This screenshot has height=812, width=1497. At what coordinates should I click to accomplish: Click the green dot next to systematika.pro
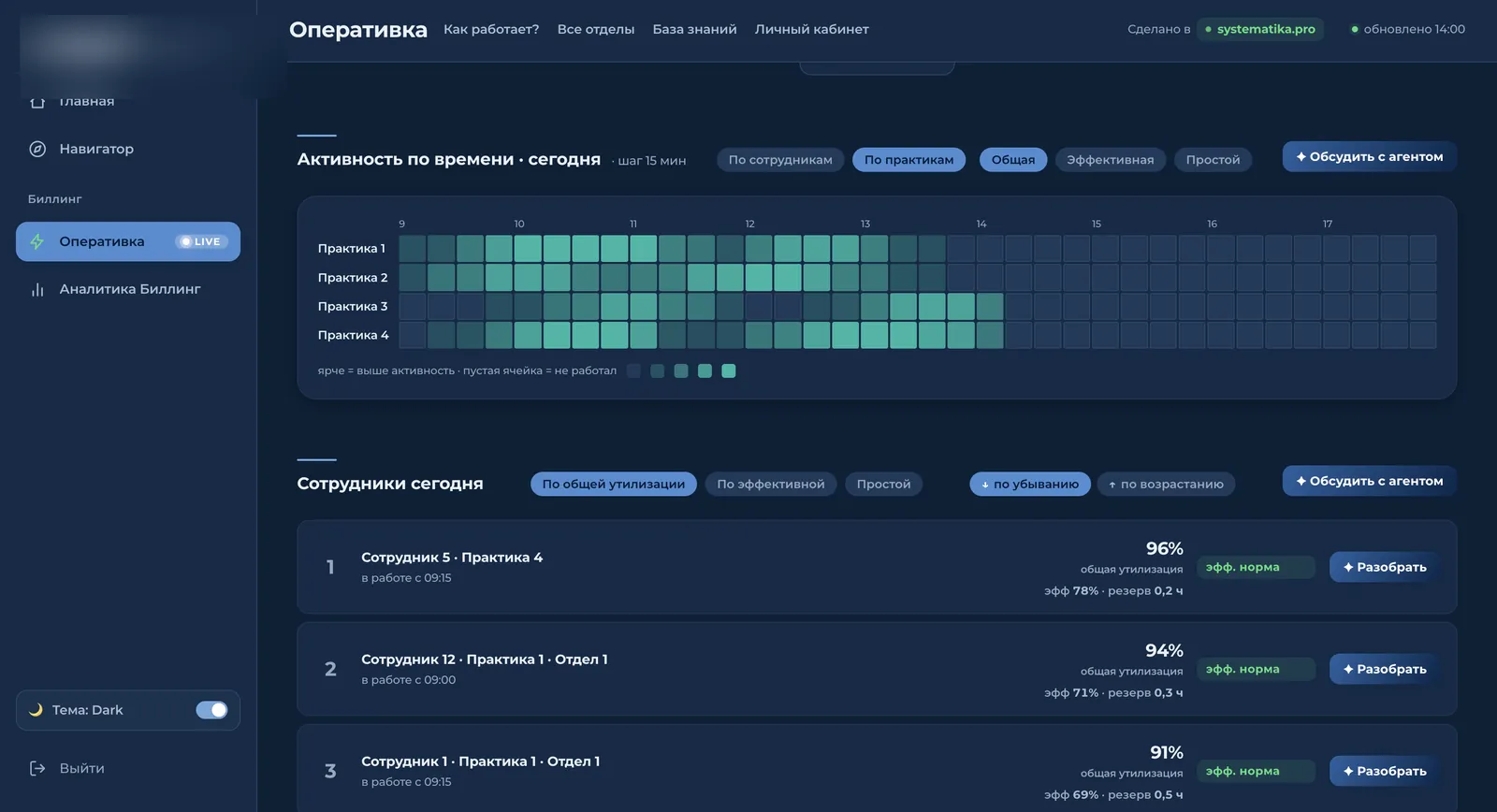1208,29
